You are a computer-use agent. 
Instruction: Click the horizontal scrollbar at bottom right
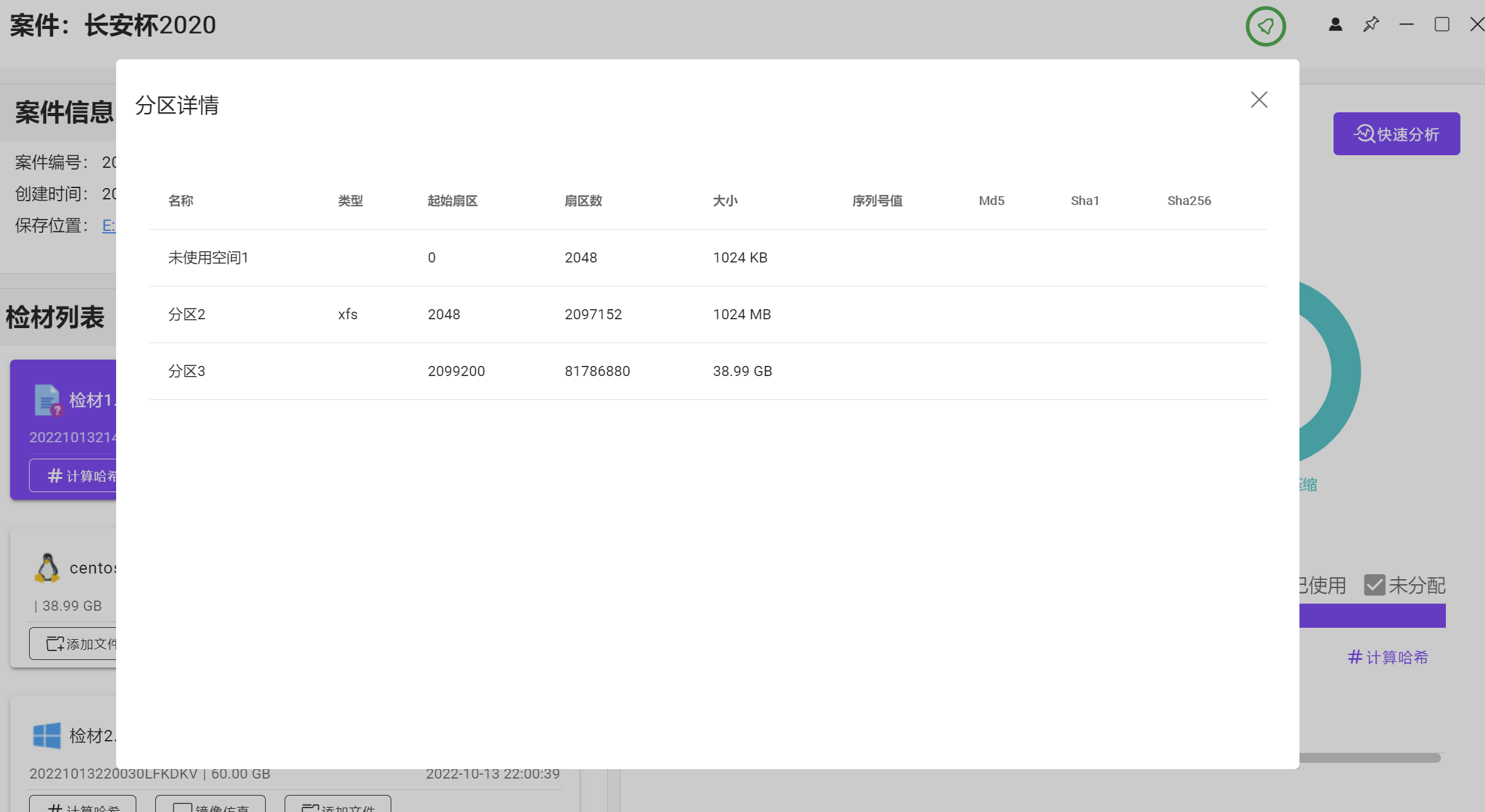pos(1370,758)
